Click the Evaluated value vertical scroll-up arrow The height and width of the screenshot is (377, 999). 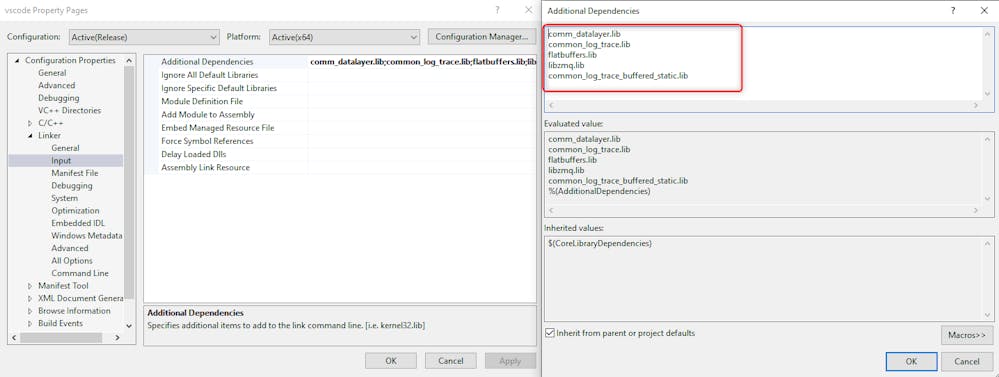987,138
